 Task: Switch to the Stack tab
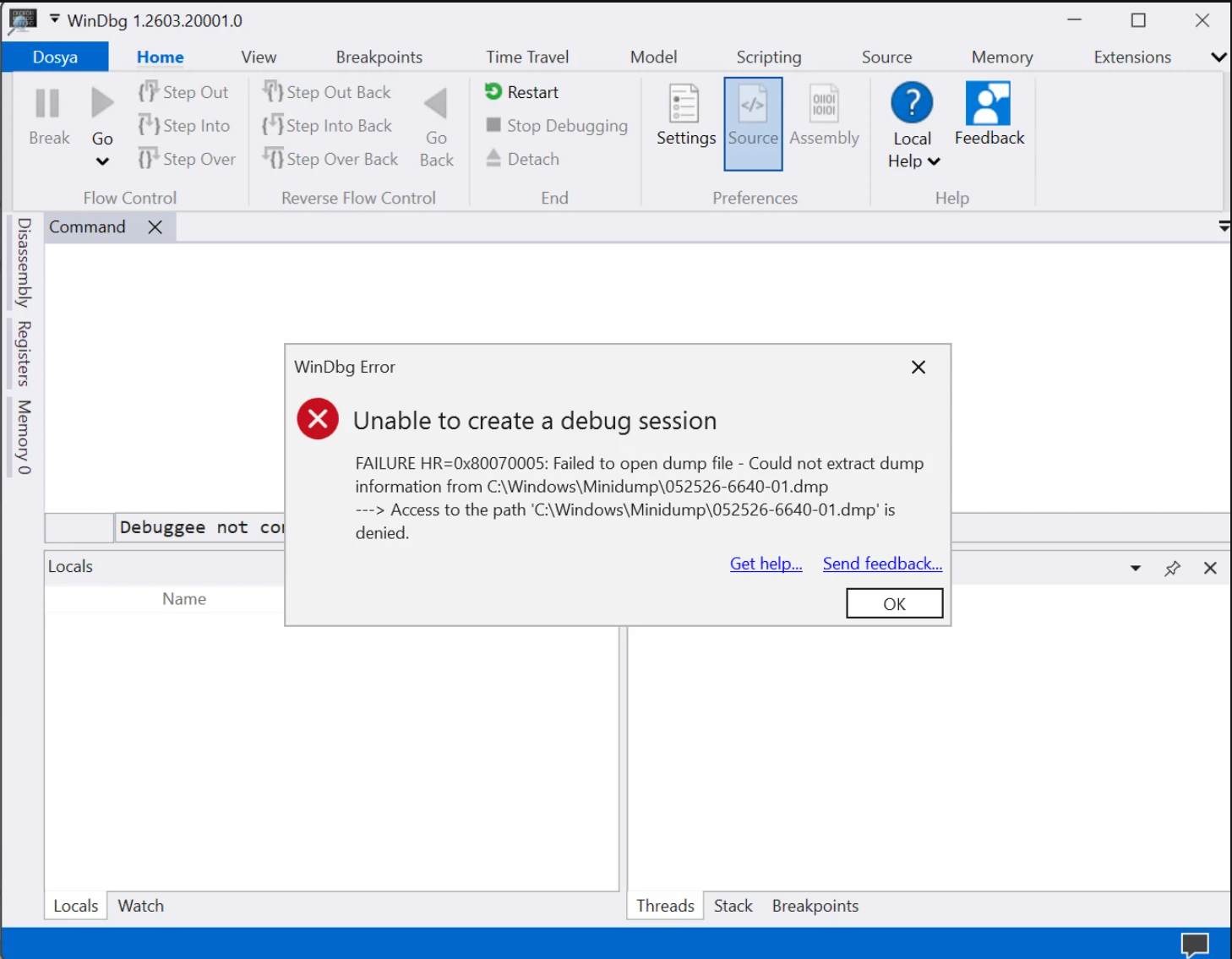pos(733,906)
